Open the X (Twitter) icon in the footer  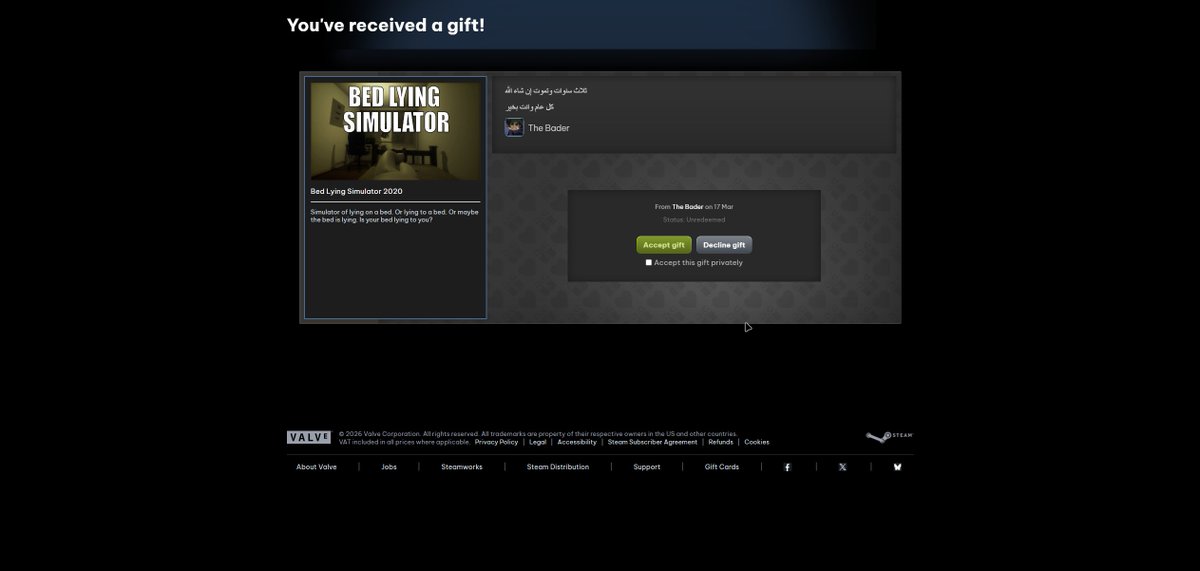point(842,467)
